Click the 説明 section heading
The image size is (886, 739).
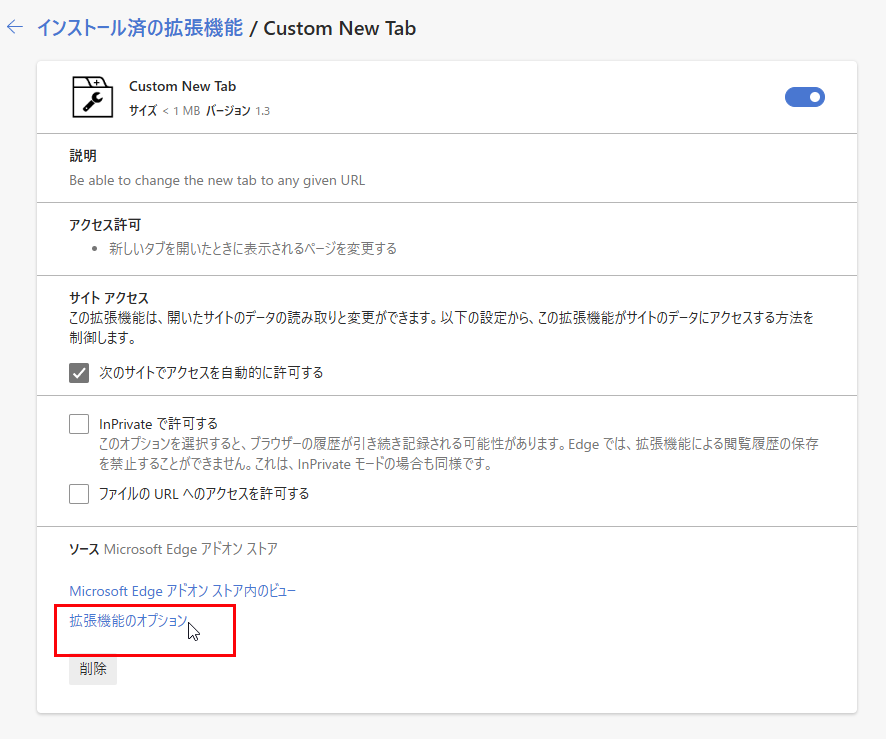(x=83, y=156)
